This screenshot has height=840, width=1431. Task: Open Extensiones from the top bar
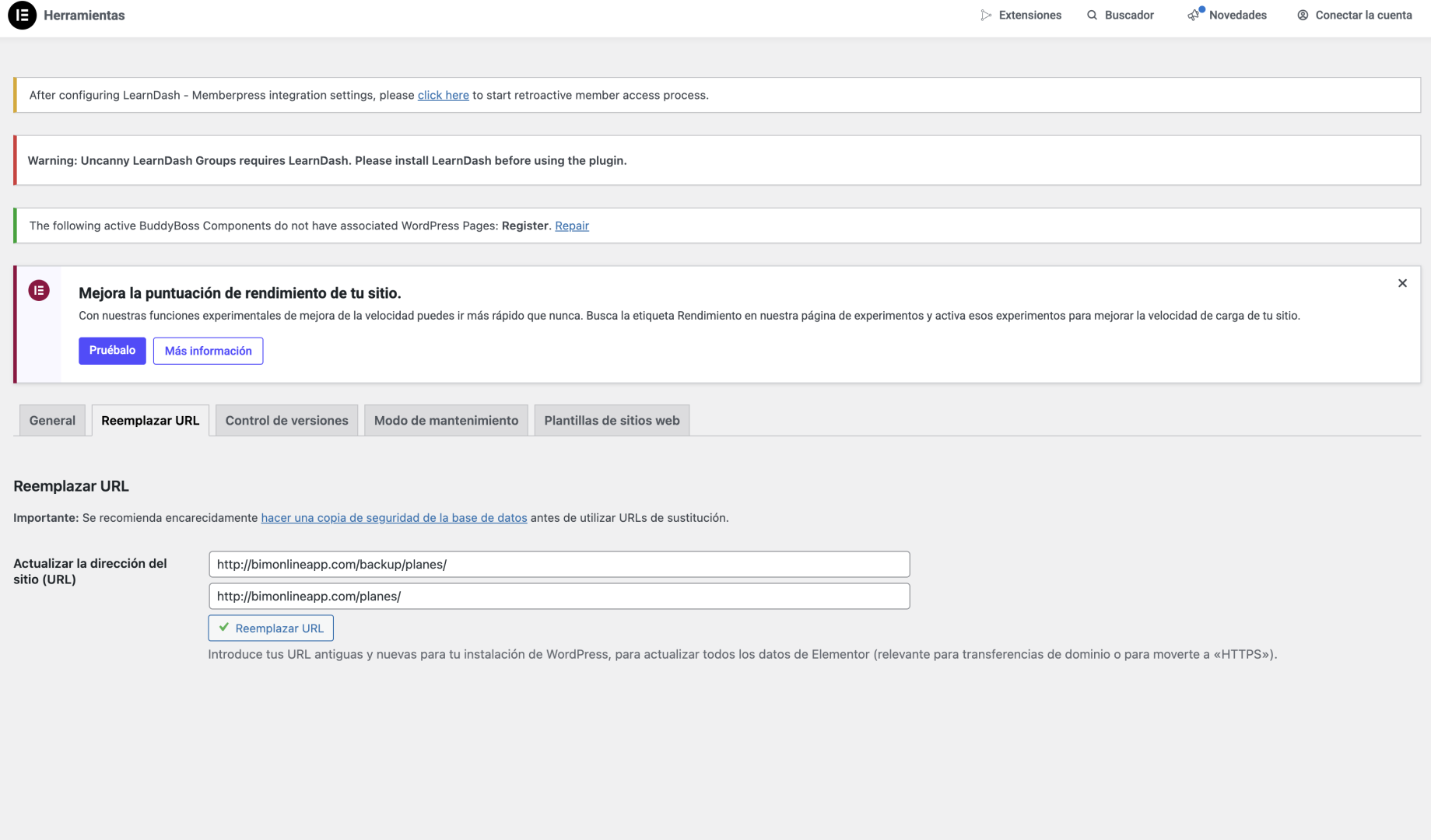pos(1021,16)
